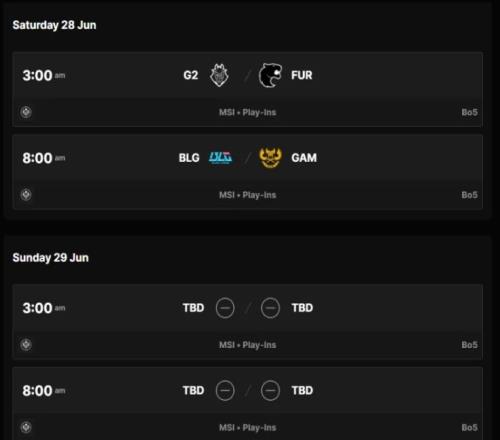Image resolution: width=500 pixels, height=440 pixels.
Task: Click MSI league icon in BLG match
Action: 26,195
